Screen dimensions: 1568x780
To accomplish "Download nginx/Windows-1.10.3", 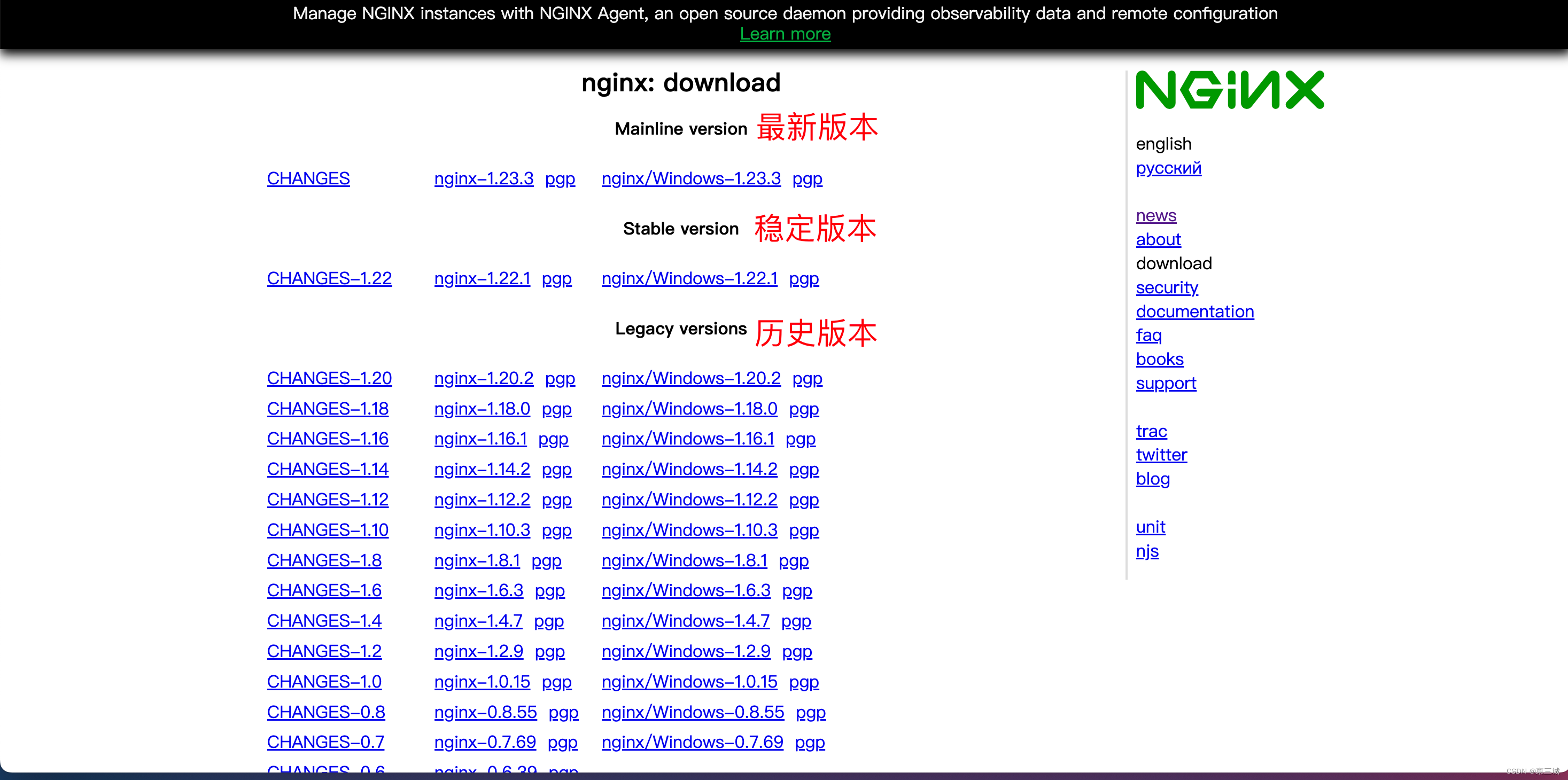I will pos(689,529).
